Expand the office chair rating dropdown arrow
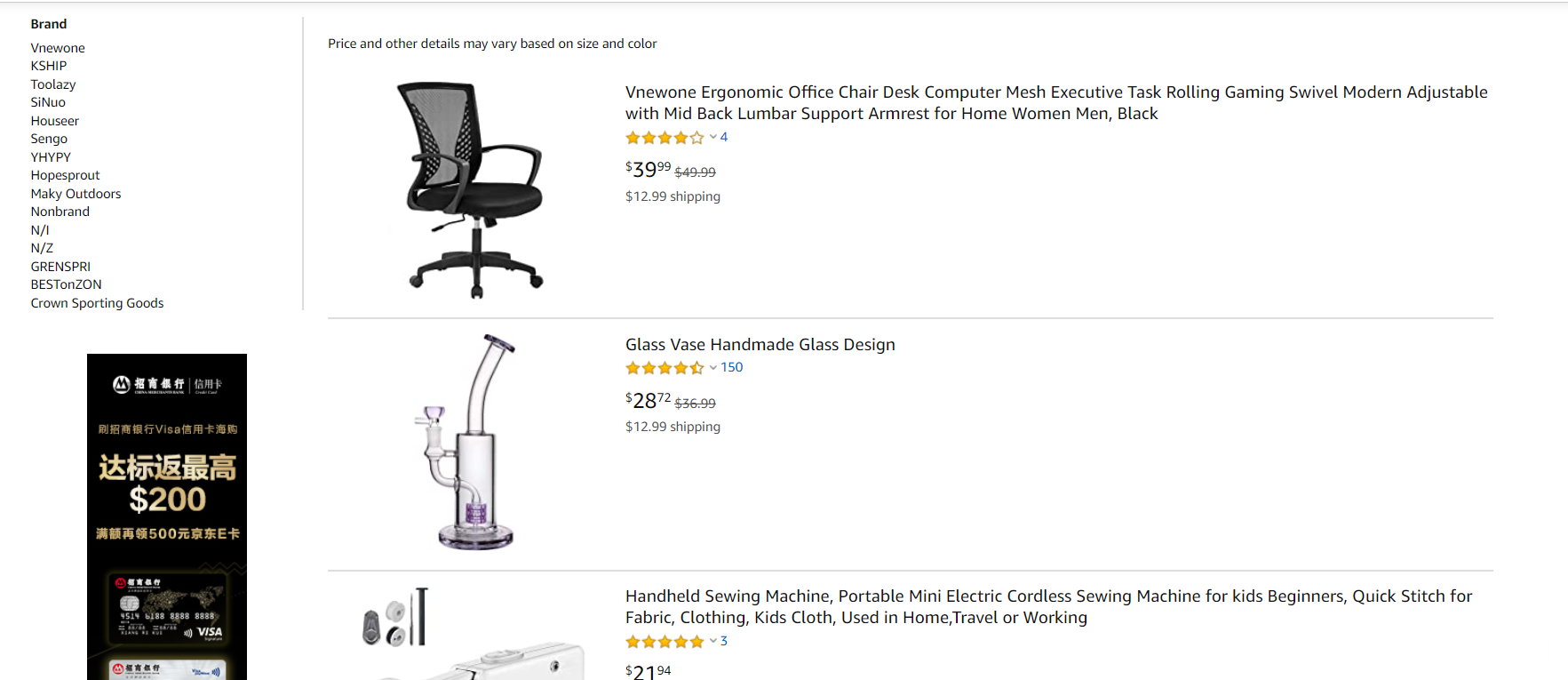1568x680 pixels. [x=712, y=138]
